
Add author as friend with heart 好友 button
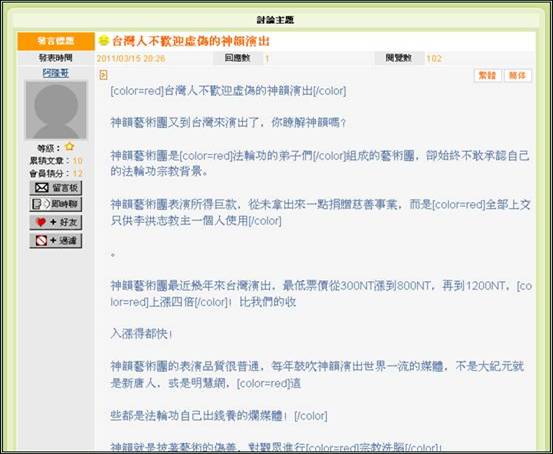(x=56, y=222)
